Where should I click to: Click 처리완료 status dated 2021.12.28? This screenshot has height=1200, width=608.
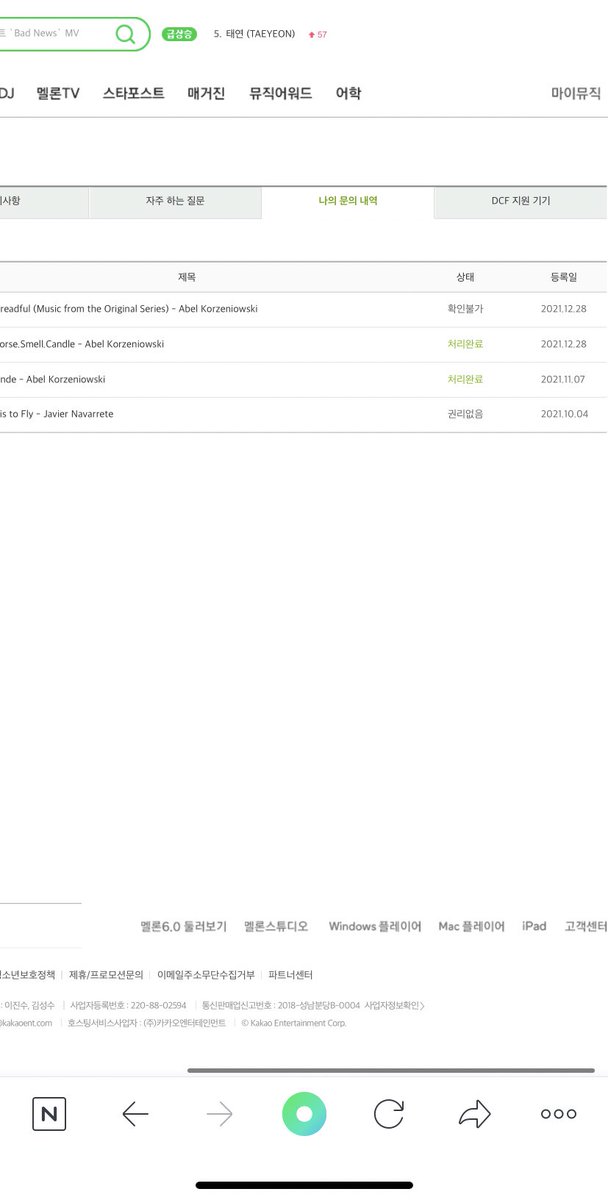point(465,343)
